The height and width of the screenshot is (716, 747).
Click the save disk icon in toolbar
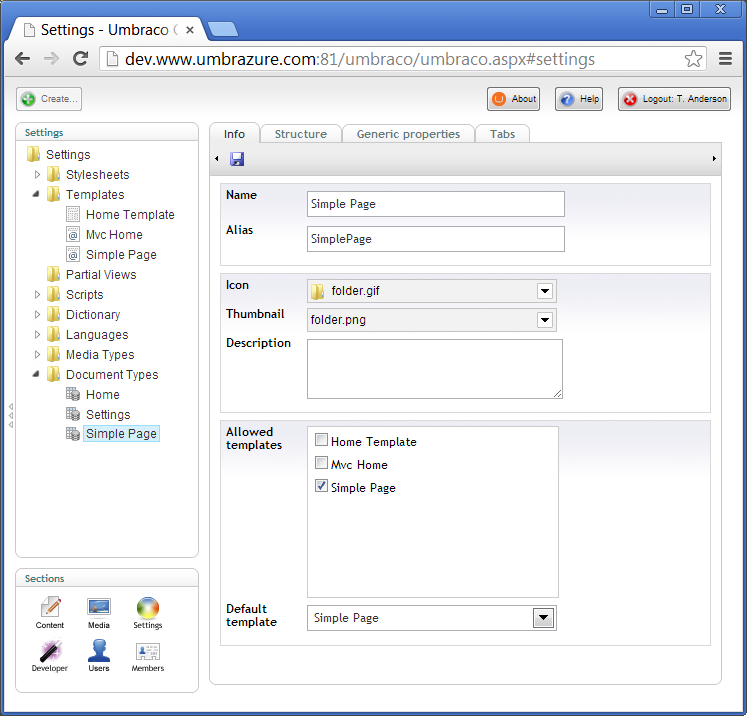[237, 159]
